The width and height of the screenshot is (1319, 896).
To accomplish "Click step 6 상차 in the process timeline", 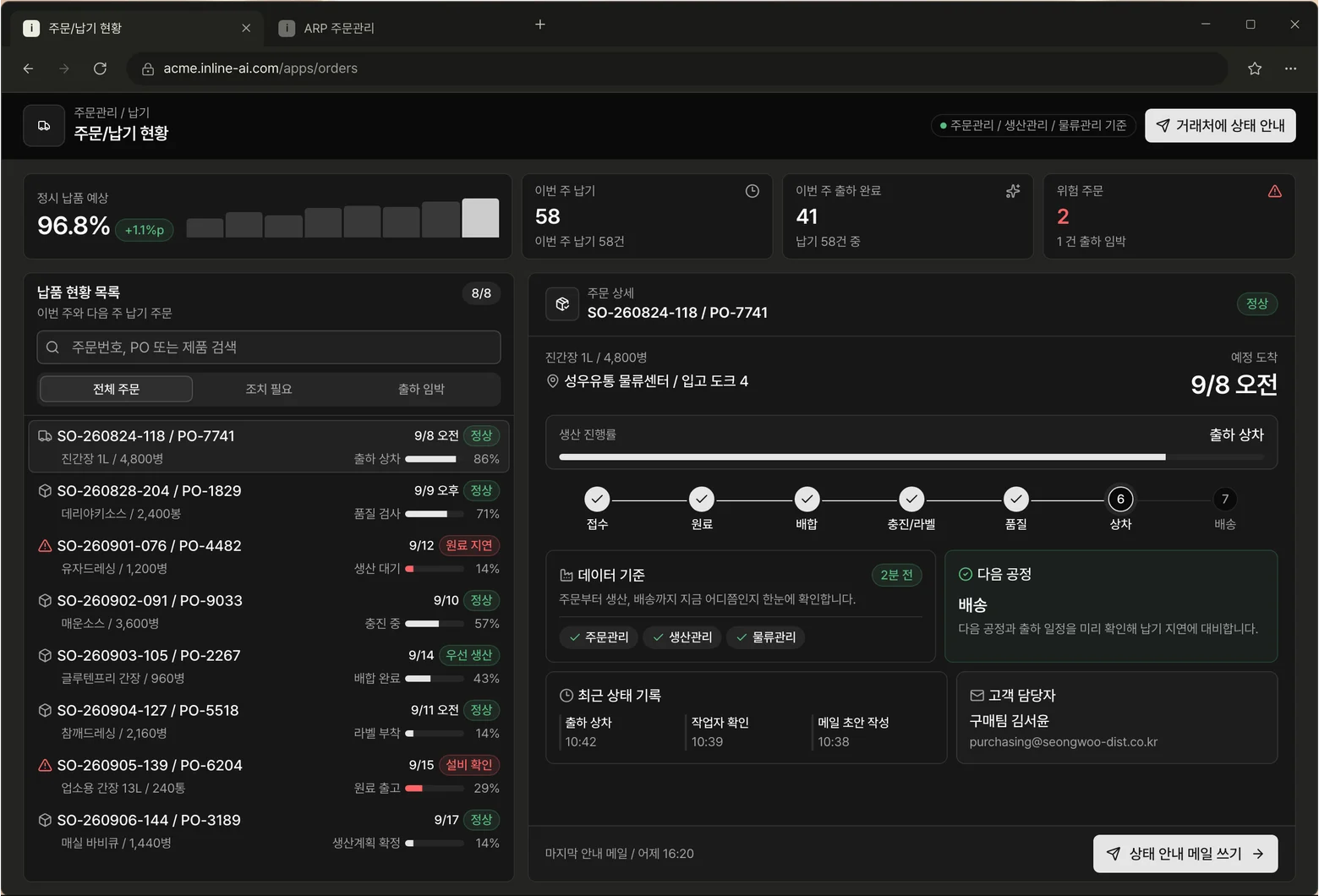I will pyautogui.click(x=1120, y=500).
